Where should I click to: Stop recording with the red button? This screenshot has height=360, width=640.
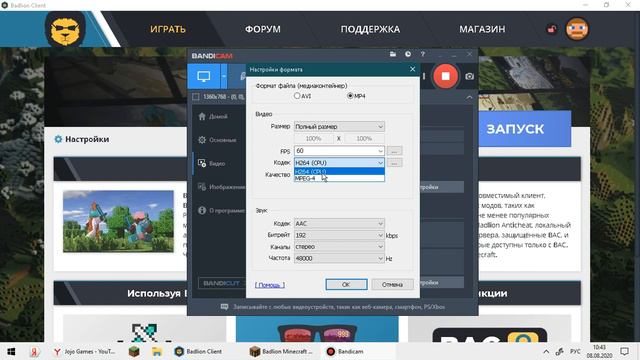point(445,76)
